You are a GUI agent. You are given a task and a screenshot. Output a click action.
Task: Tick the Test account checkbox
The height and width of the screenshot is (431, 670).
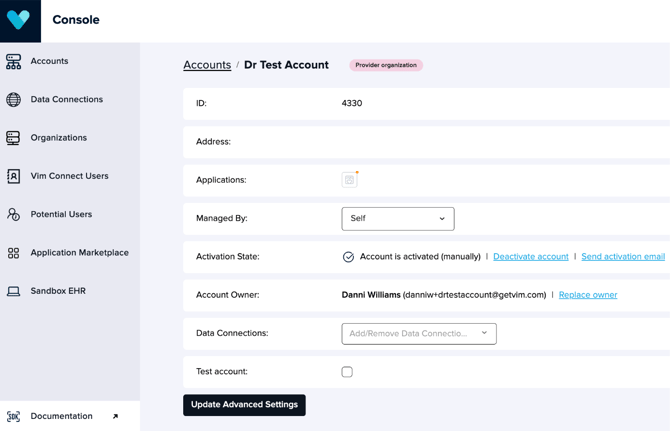(347, 372)
